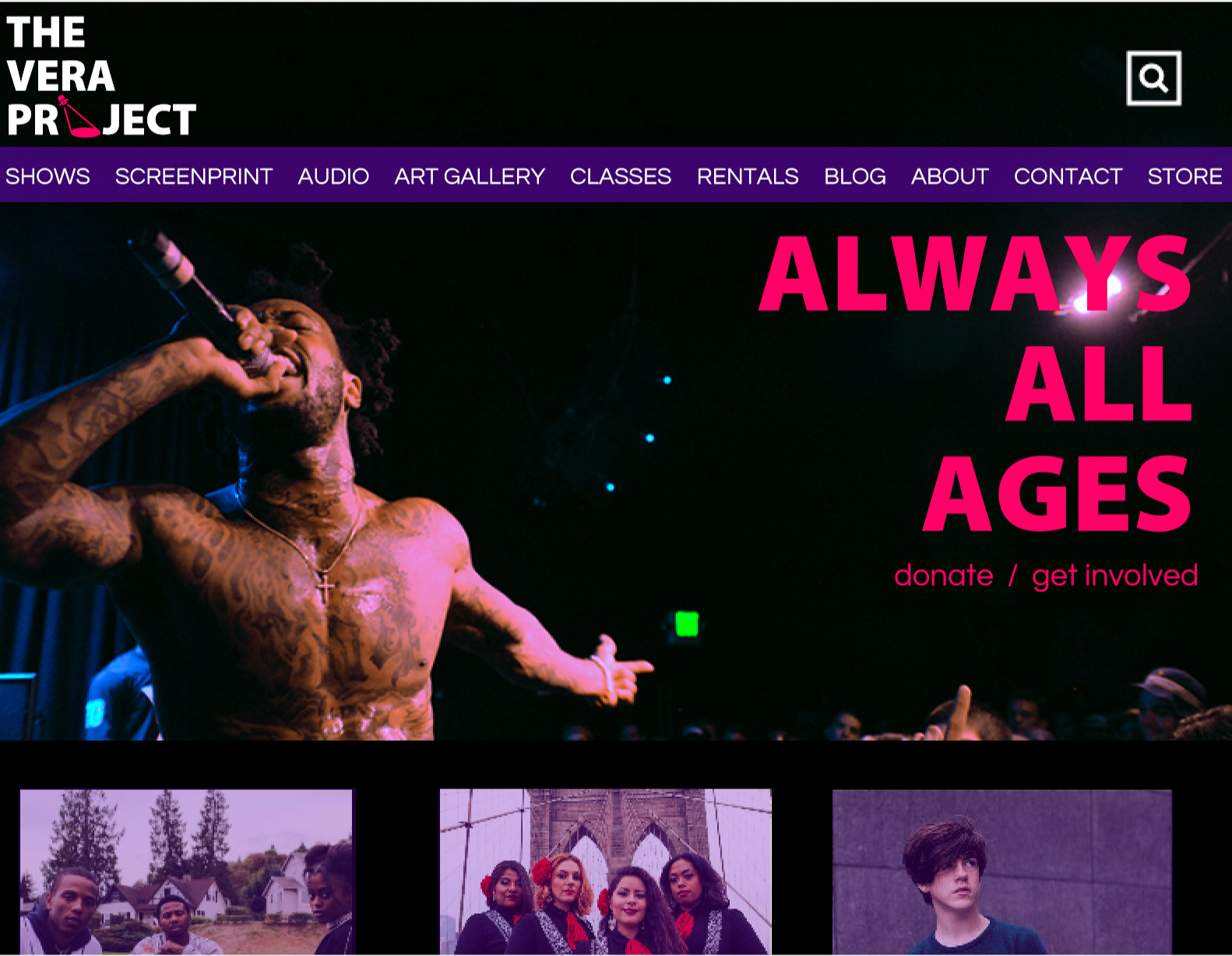Click the pink cone icon in the logo
The width and height of the screenshot is (1232, 956).
(x=80, y=118)
